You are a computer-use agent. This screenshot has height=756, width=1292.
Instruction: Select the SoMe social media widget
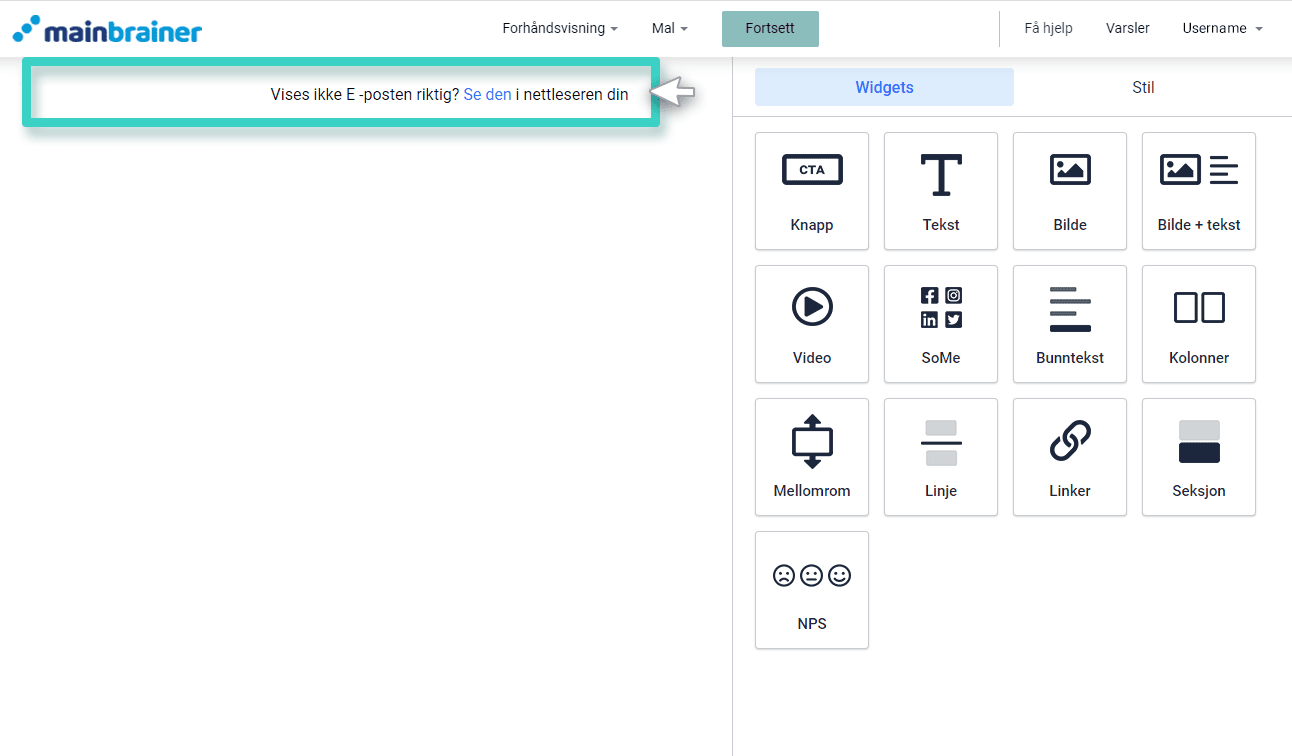point(940,324)
